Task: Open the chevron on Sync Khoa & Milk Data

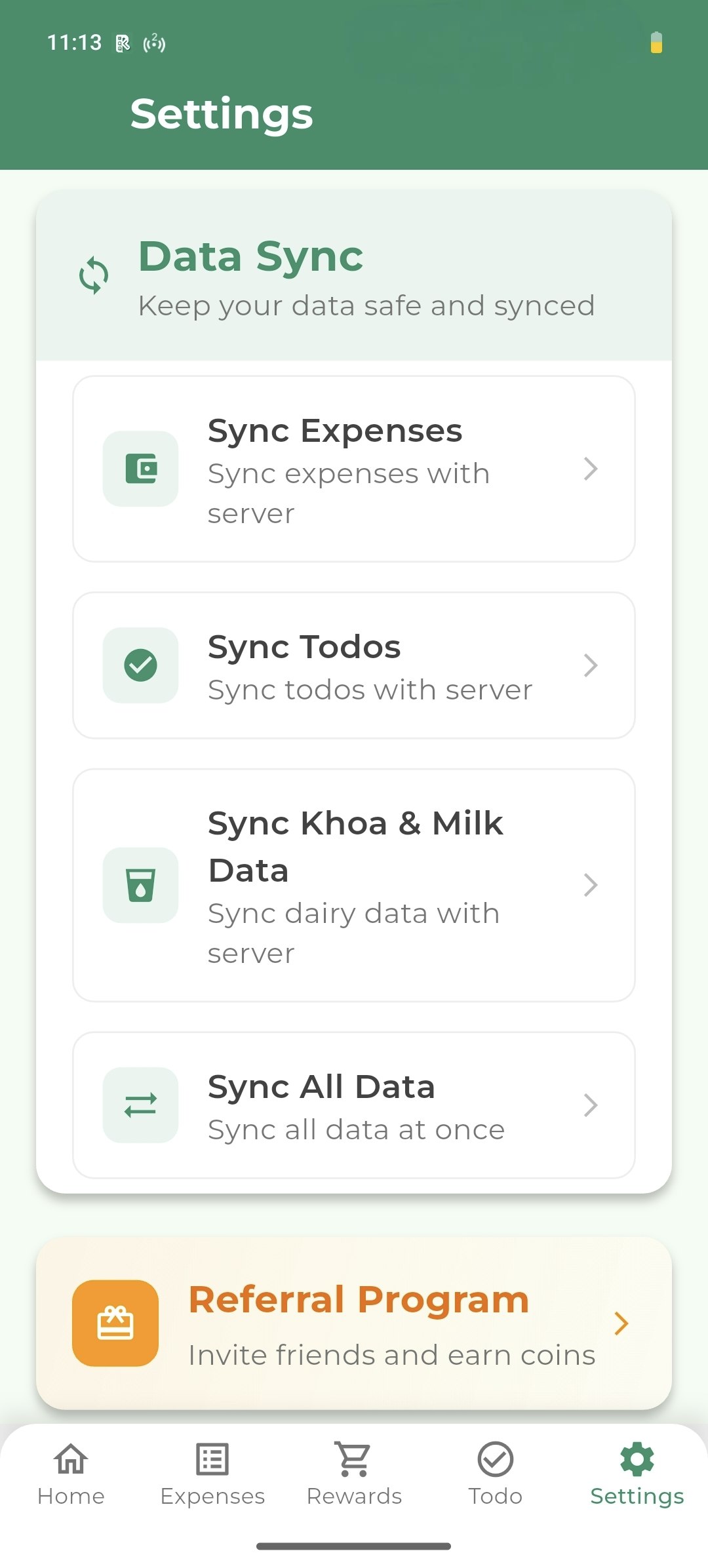Action: [591, 885]
